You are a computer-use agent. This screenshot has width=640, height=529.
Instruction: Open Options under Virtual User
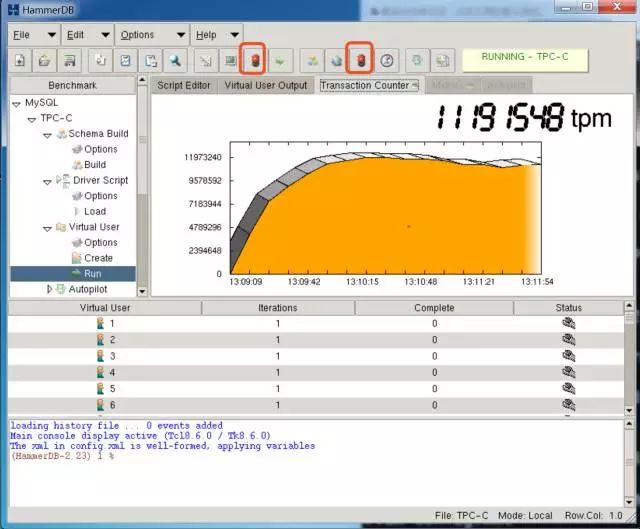click(x=100, y=242)
